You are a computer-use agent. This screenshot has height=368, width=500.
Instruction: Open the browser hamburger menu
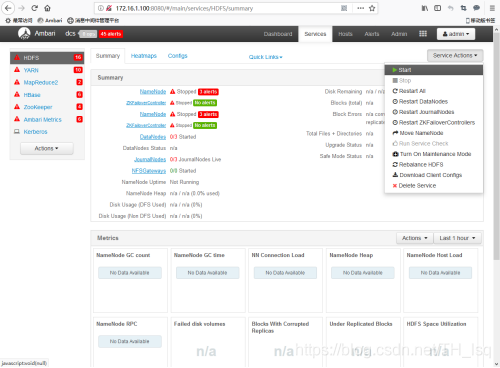492,8
